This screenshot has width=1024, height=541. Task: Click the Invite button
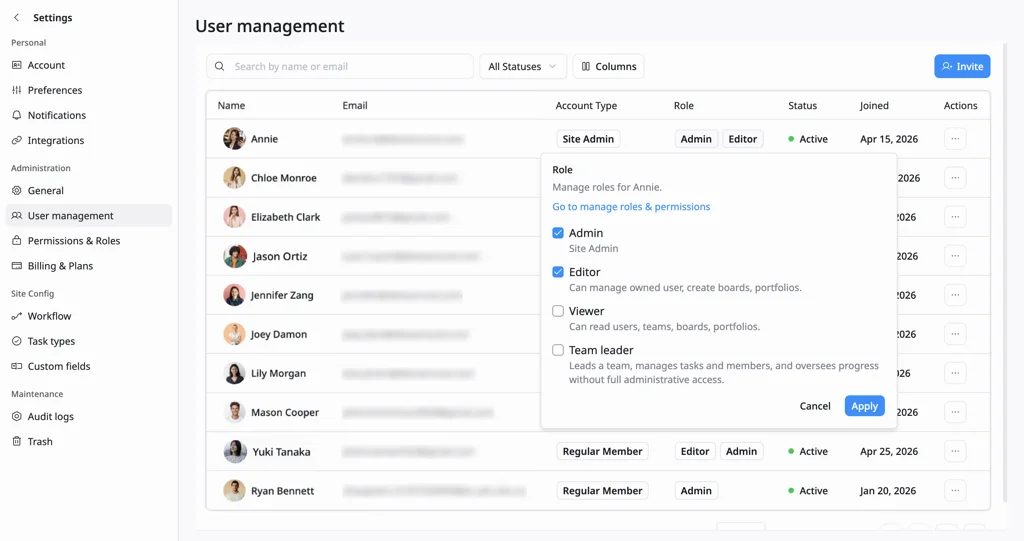coord(962,67)
